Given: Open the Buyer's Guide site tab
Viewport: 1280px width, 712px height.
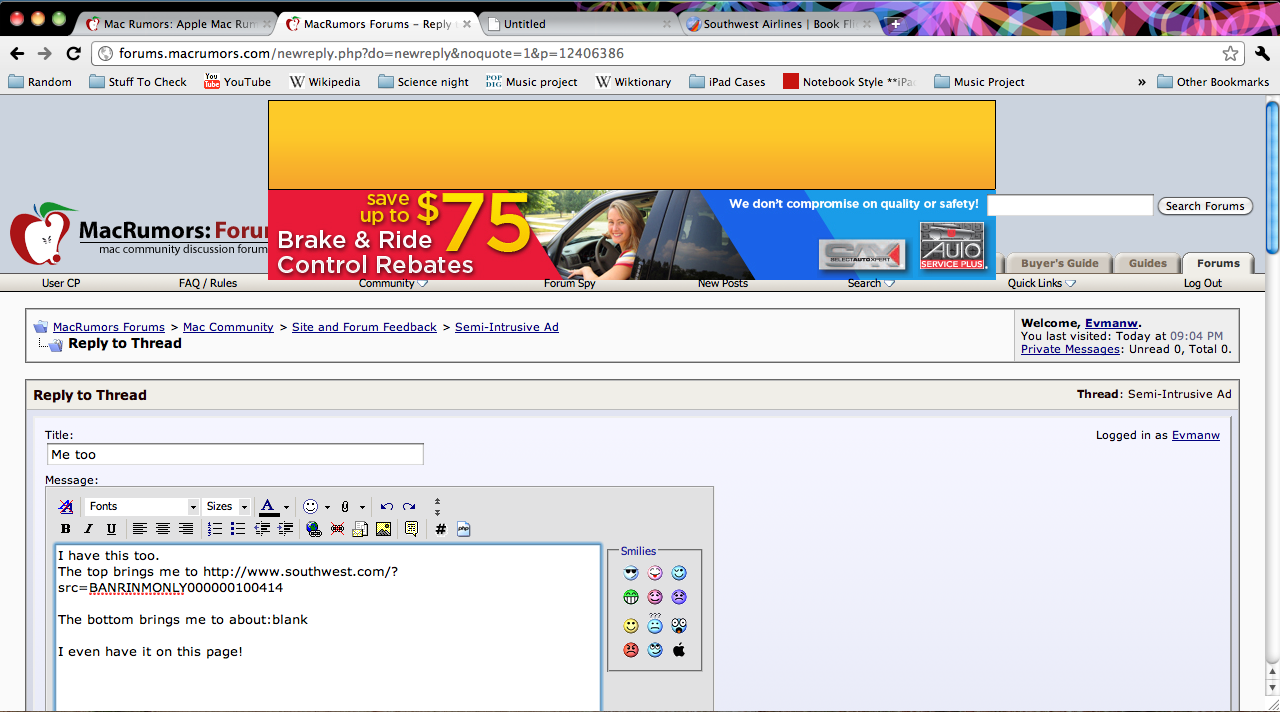Looking at the screenshot, I should [x=1060, y=263].
